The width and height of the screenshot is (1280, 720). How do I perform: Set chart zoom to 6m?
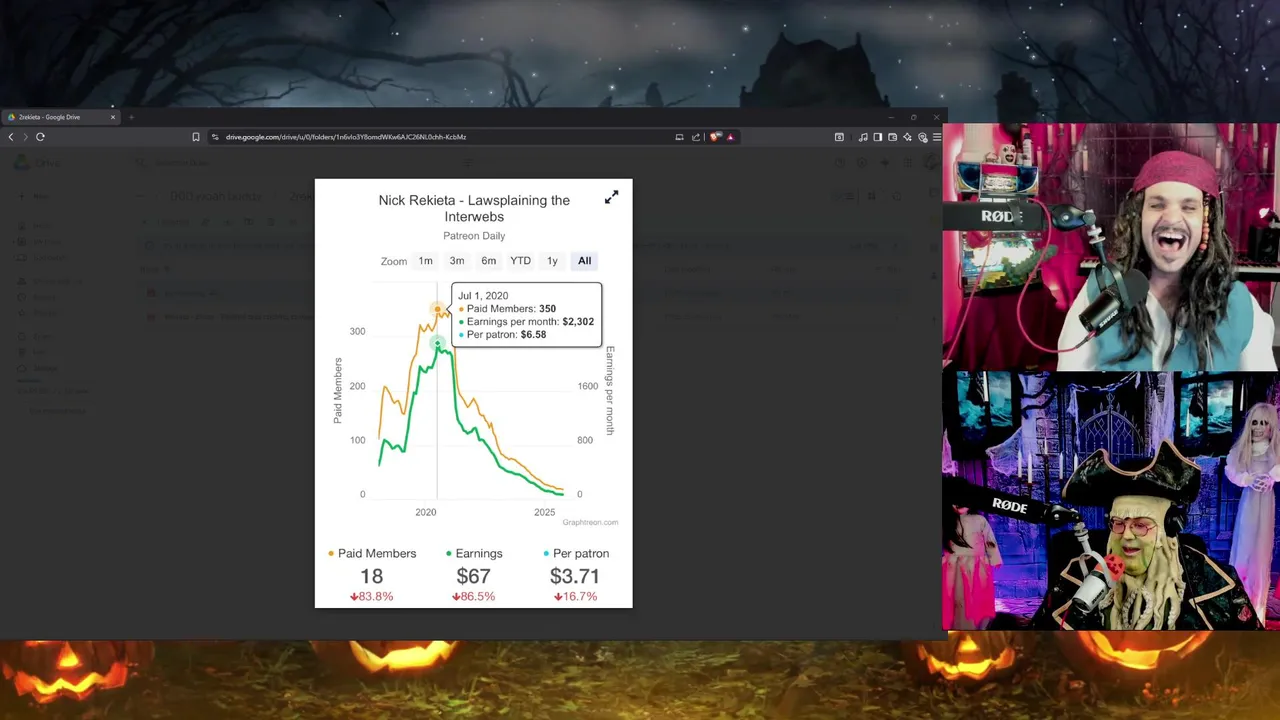[x=488, y=261]
